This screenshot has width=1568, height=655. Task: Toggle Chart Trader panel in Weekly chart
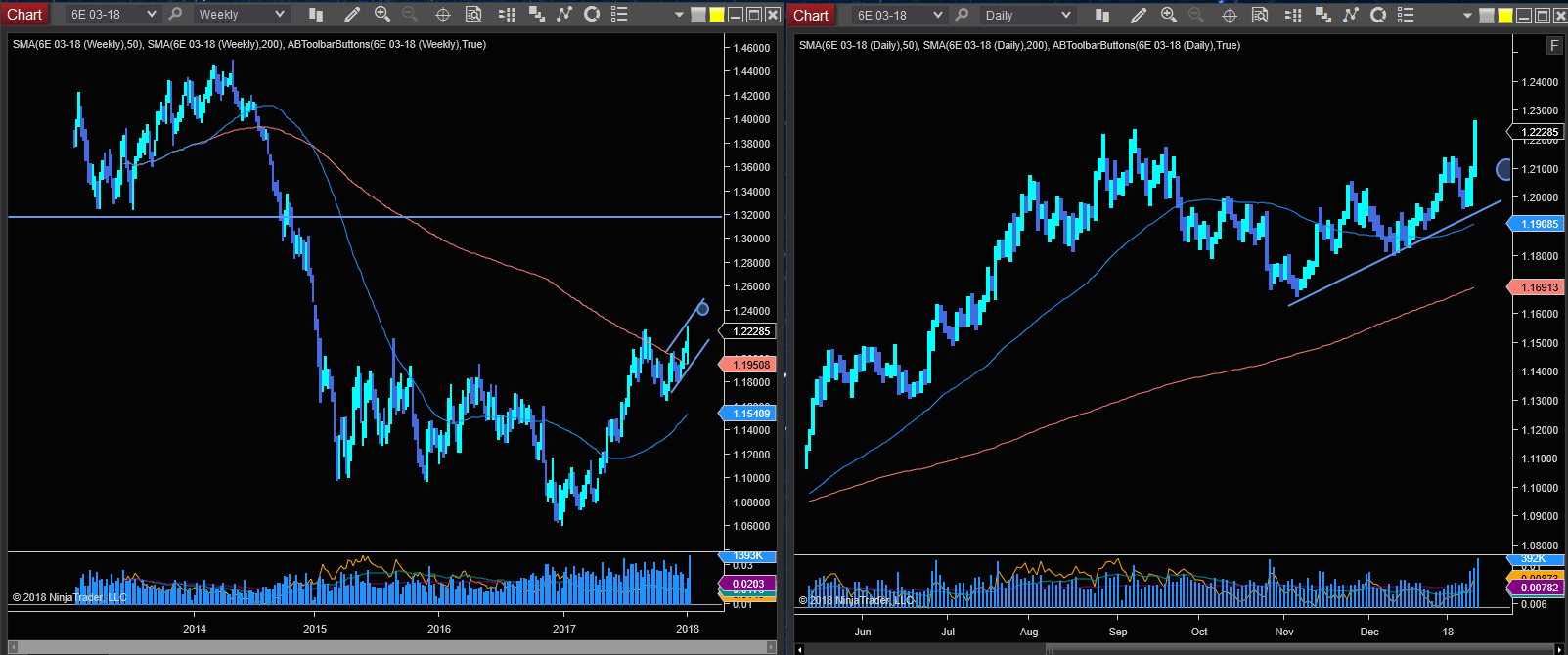(x=507, y=14)
